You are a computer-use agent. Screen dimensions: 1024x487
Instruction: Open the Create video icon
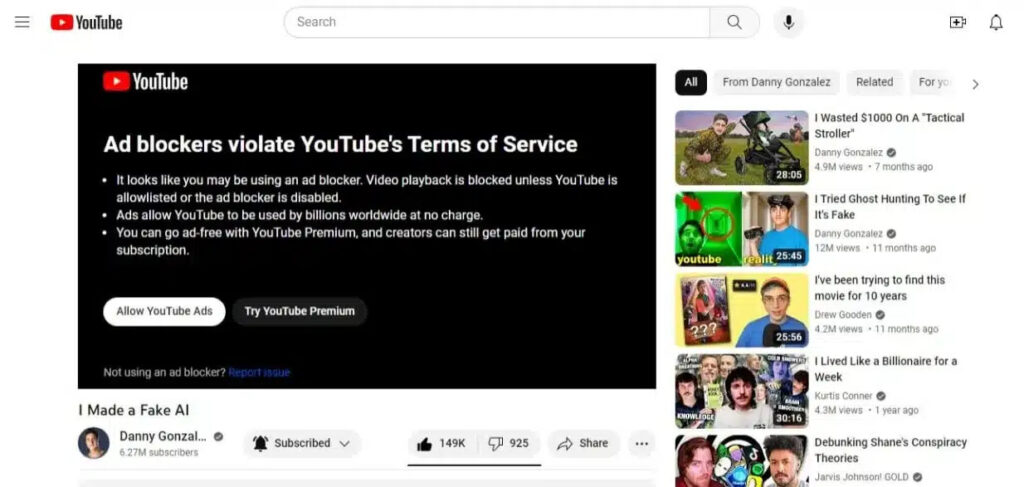pyautogui.click(x=957, y=22)
